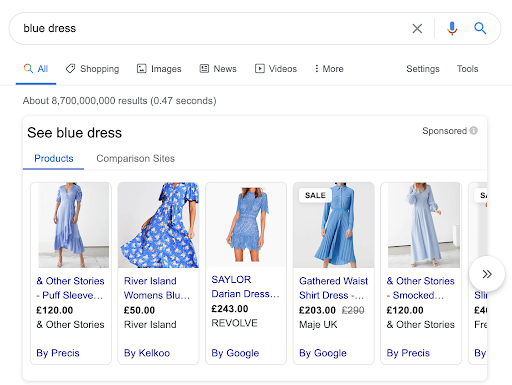Switch to the Videos tab
The width and height of the screenshot is (512, 385).
point(276,69)
